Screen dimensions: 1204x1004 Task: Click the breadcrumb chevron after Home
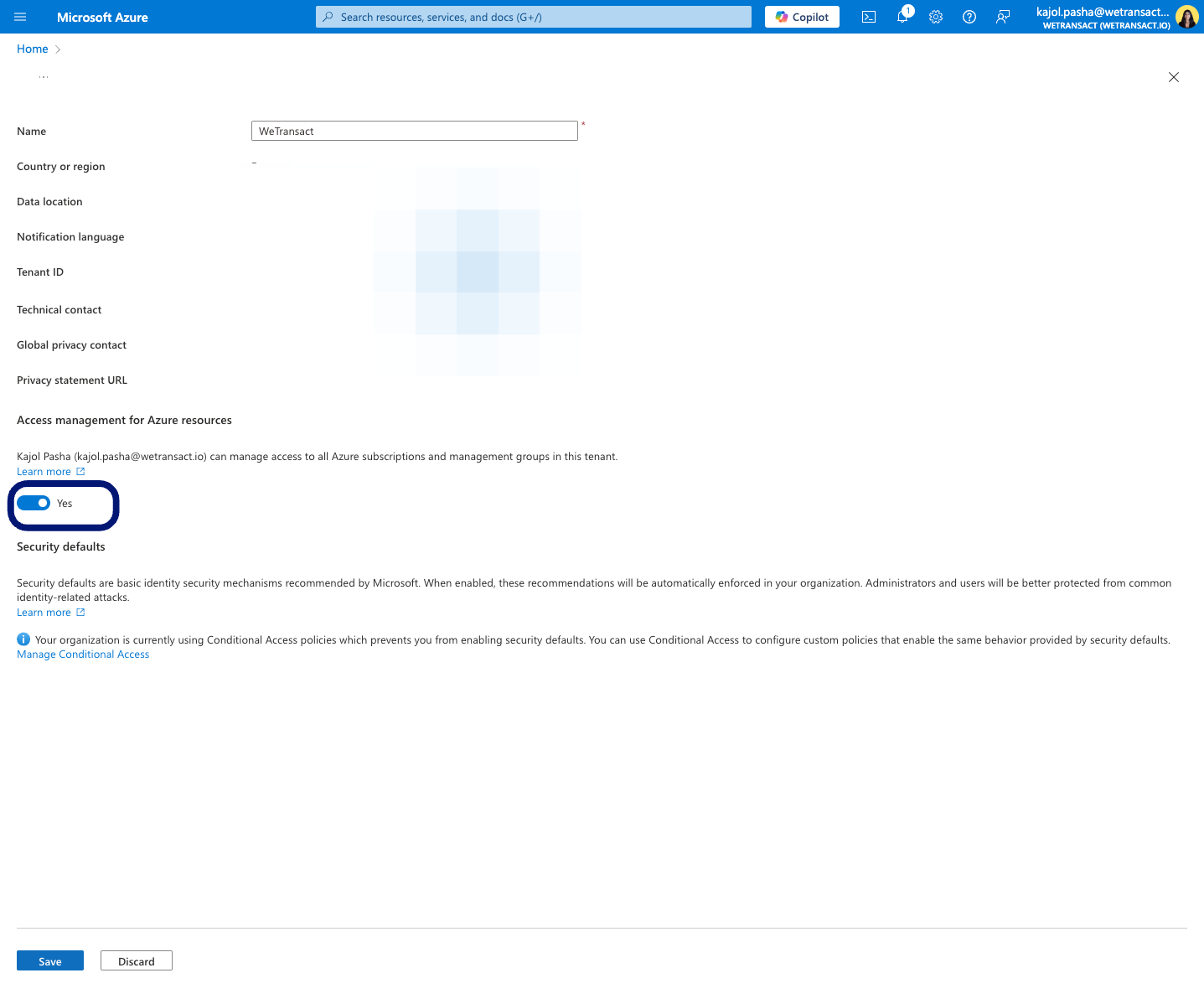[58, 49]
